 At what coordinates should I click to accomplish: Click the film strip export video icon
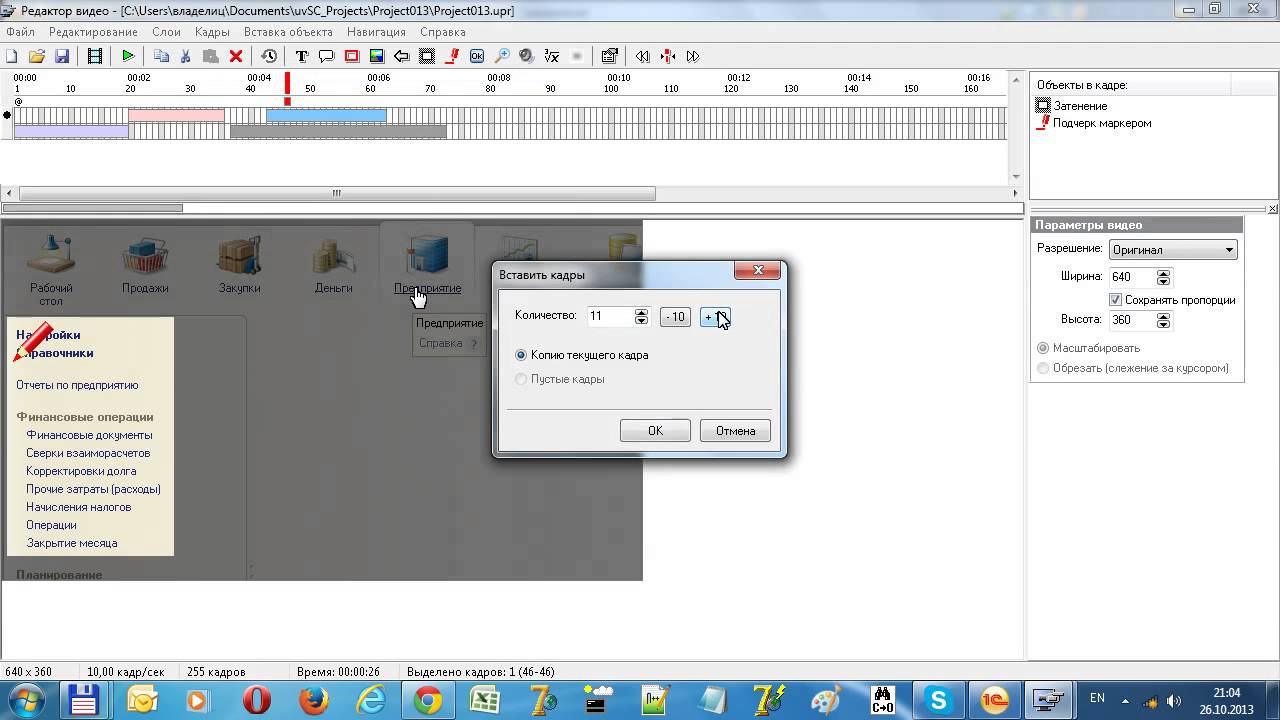95,56
